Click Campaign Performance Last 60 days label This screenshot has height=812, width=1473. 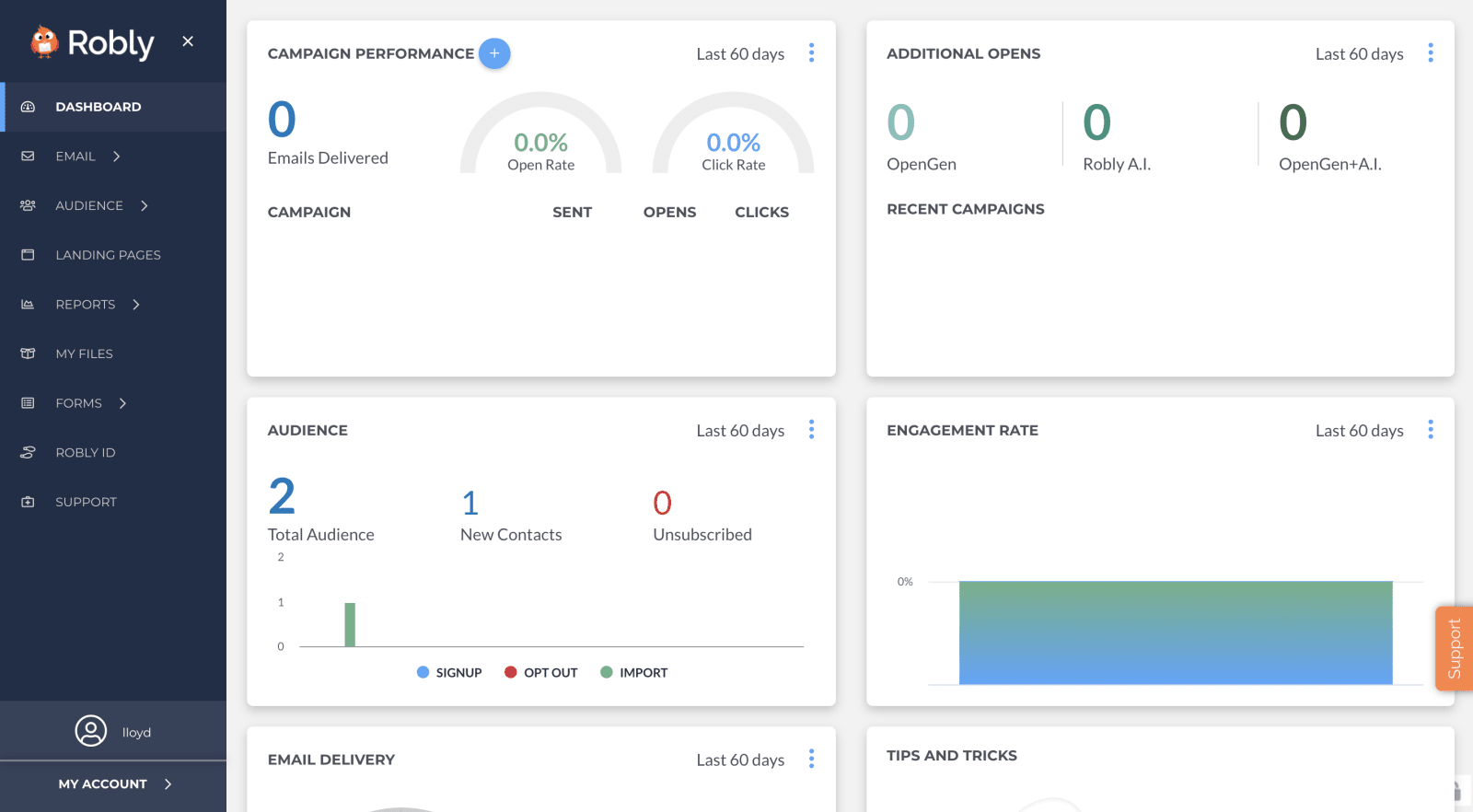coord(740,54)
